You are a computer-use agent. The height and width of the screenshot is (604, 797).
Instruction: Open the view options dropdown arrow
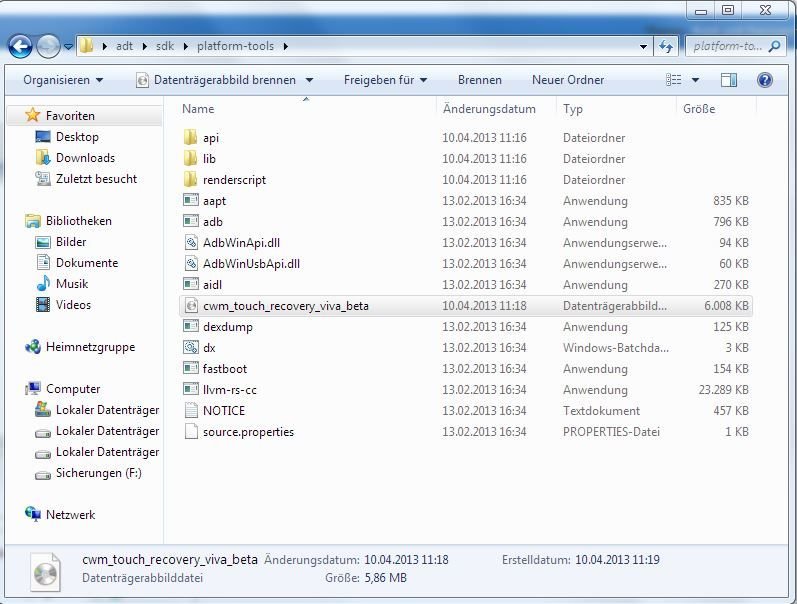pyautogui.click(x=695, y=80)
